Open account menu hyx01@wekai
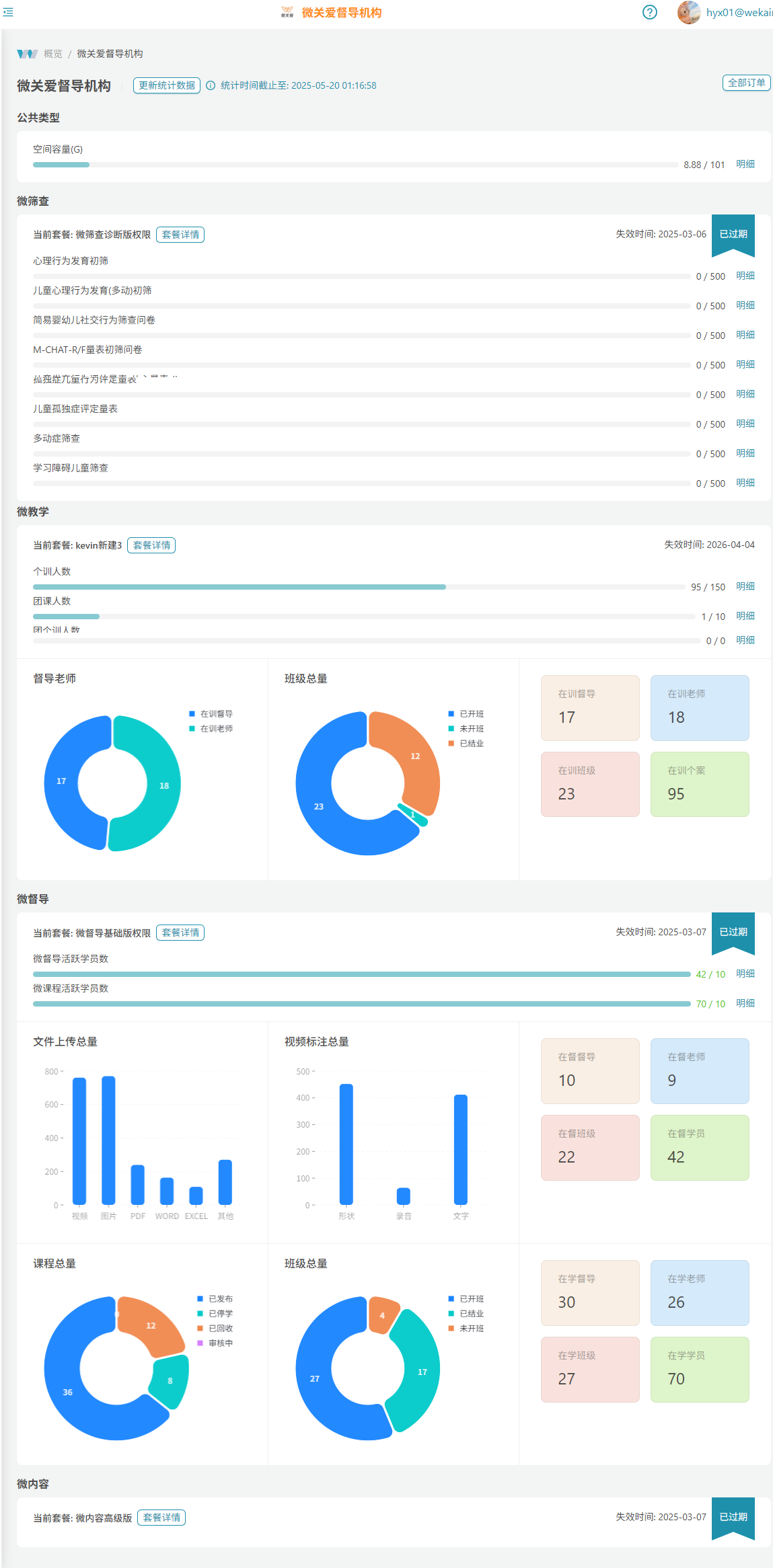 (x=738, y=12)
